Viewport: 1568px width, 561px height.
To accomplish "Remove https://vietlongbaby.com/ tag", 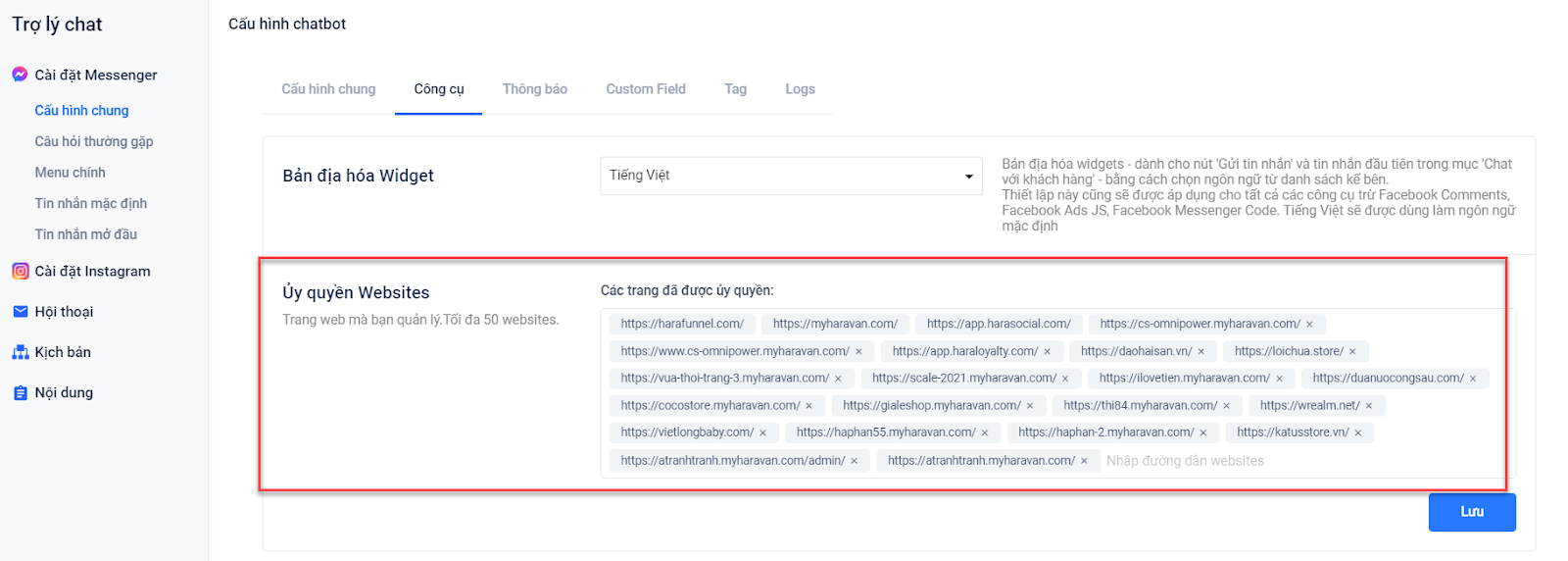I will point(762,433).
